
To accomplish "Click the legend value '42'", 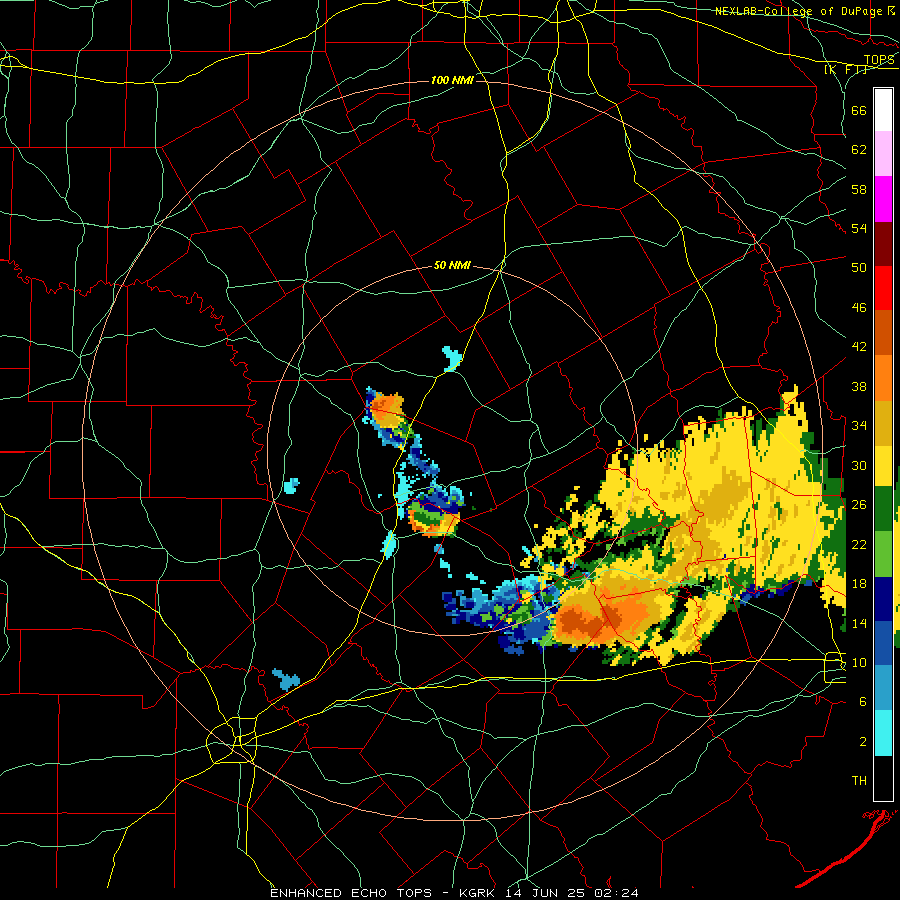I will (x=859, y=347).
